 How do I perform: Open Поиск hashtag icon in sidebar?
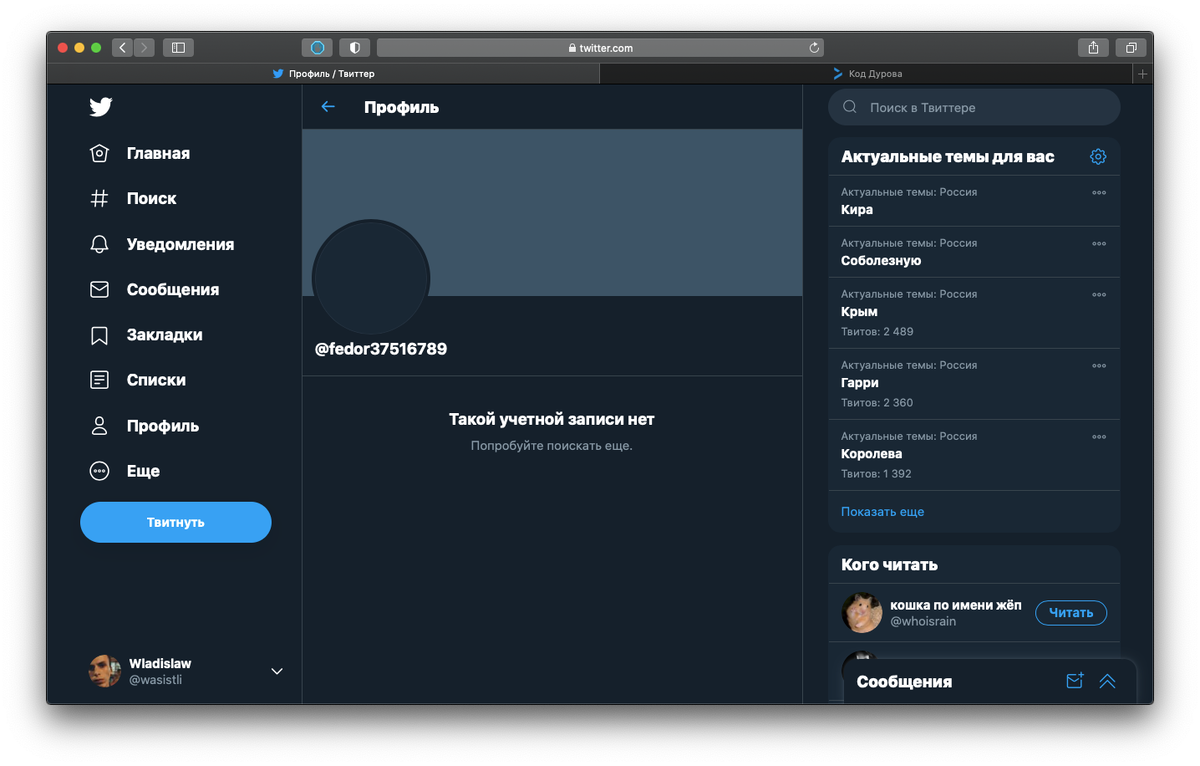coord(99,198)
